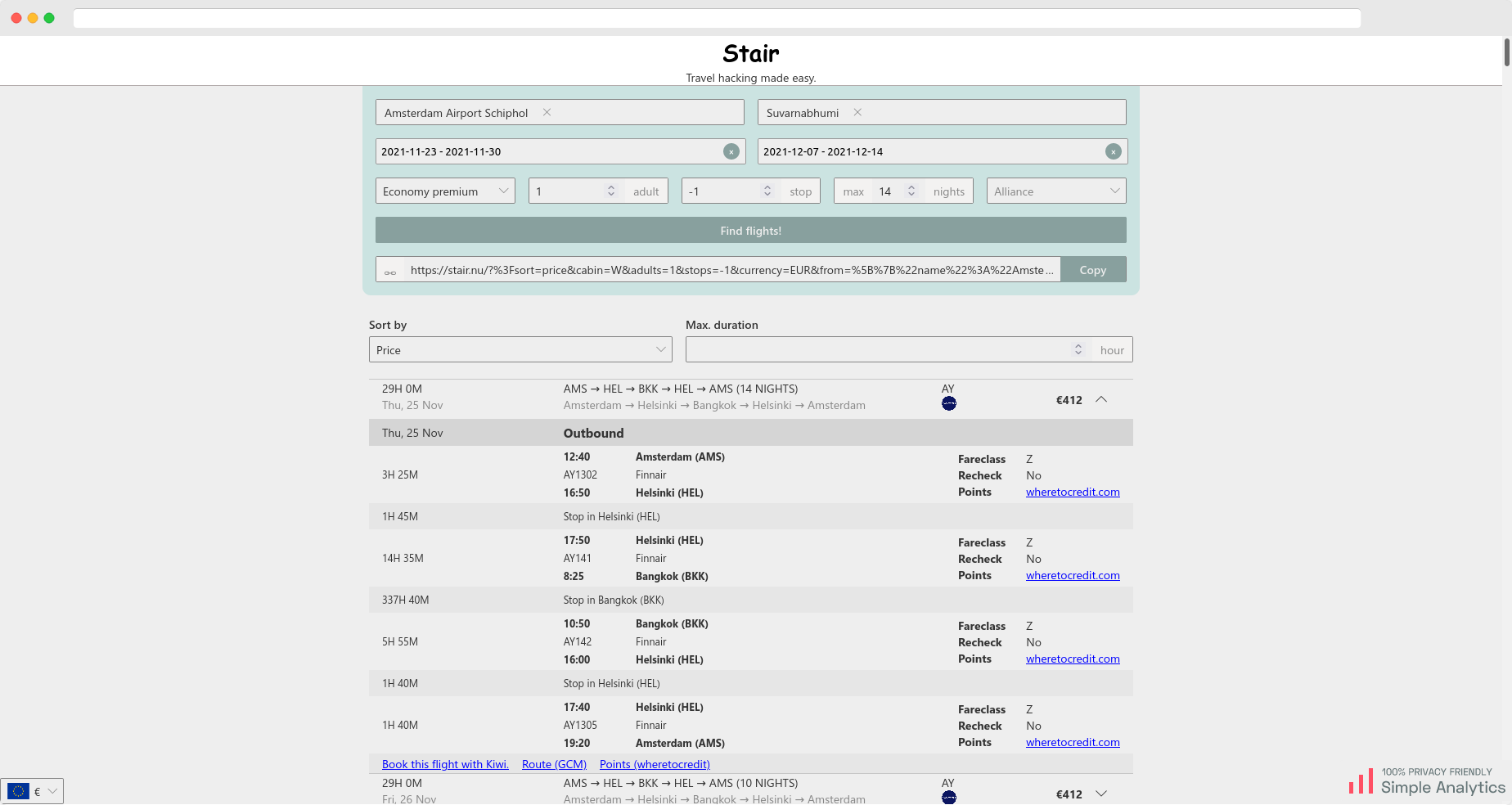
Task: Adjust adult count stepper arrows
Action: coord(610,191)
